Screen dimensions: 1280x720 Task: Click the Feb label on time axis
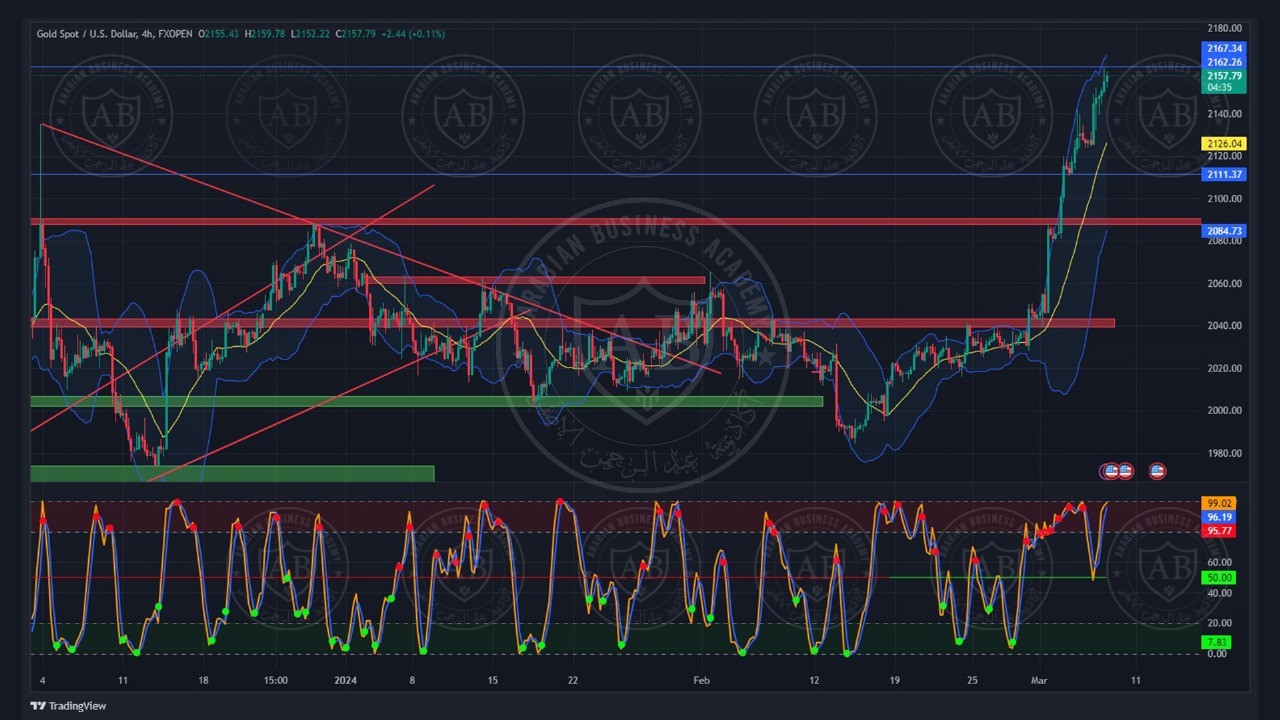pyautogui.click(x=702, y=680)
